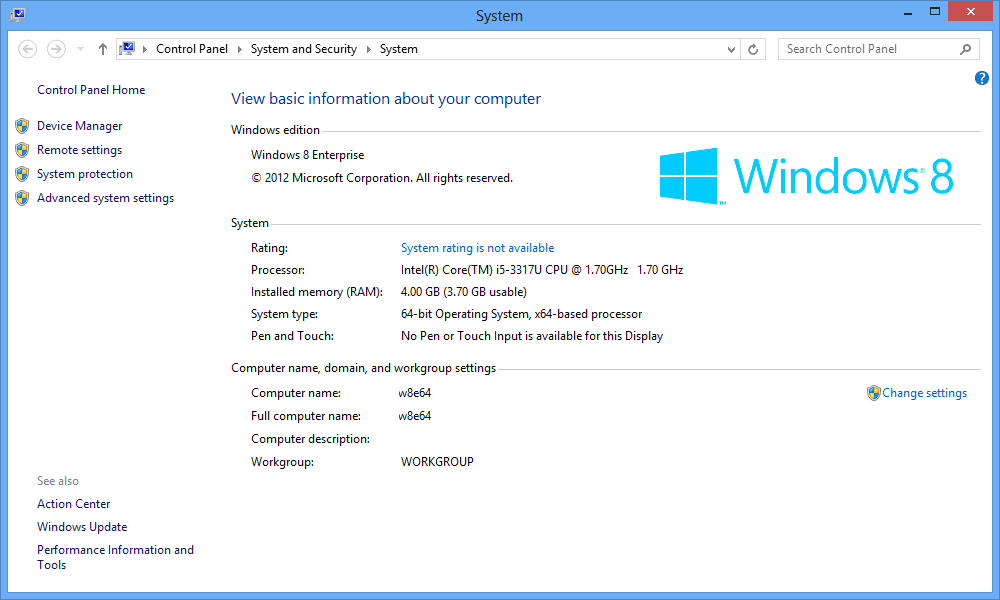Click the Back navigation arrow
The height and width of the screenshot is (600, 1000).
point(27,49)
